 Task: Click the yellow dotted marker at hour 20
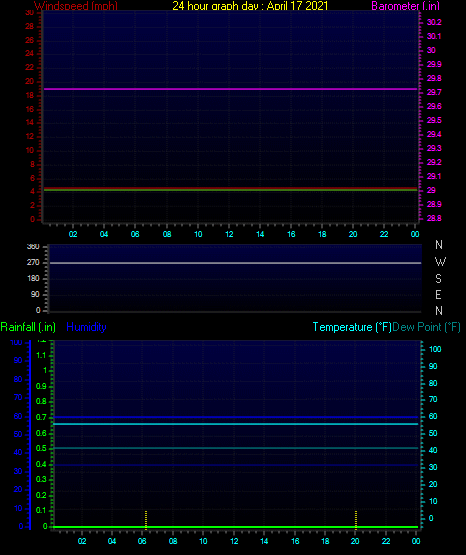pyautogui.click(x=356, y=519)
